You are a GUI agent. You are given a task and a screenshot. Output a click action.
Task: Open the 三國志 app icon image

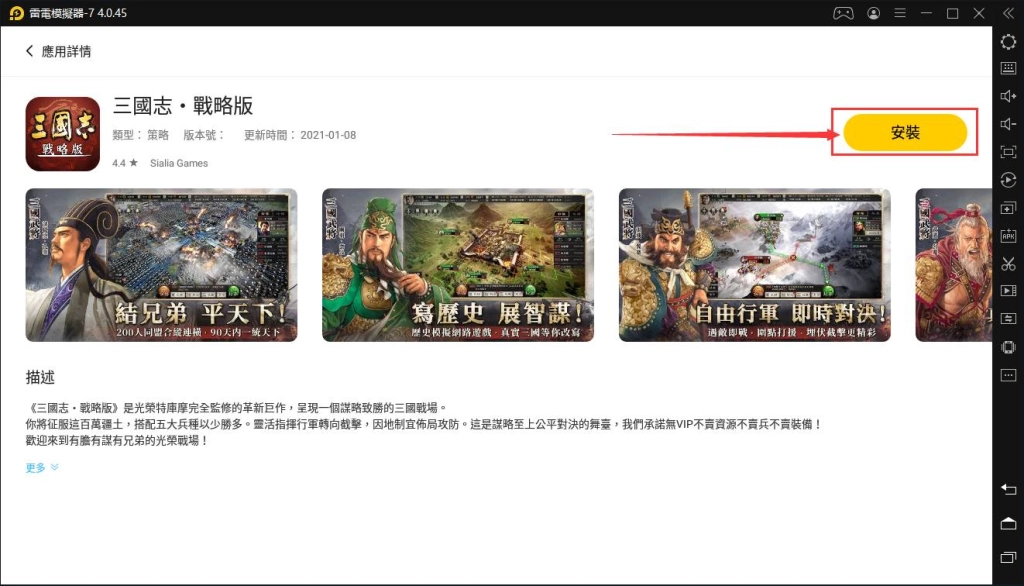pos(63,134)
